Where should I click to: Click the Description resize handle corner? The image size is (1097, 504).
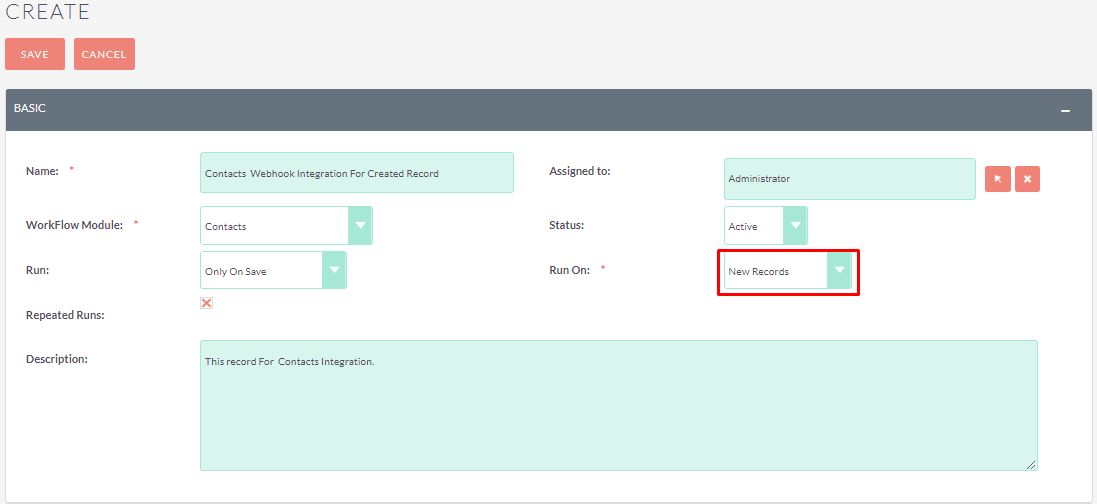tap(1031, 465)
